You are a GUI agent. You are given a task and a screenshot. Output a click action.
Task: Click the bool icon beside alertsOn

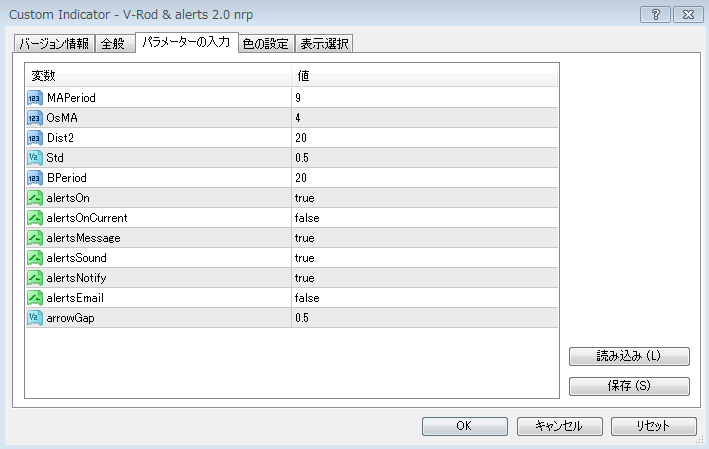tap(35, 198)
